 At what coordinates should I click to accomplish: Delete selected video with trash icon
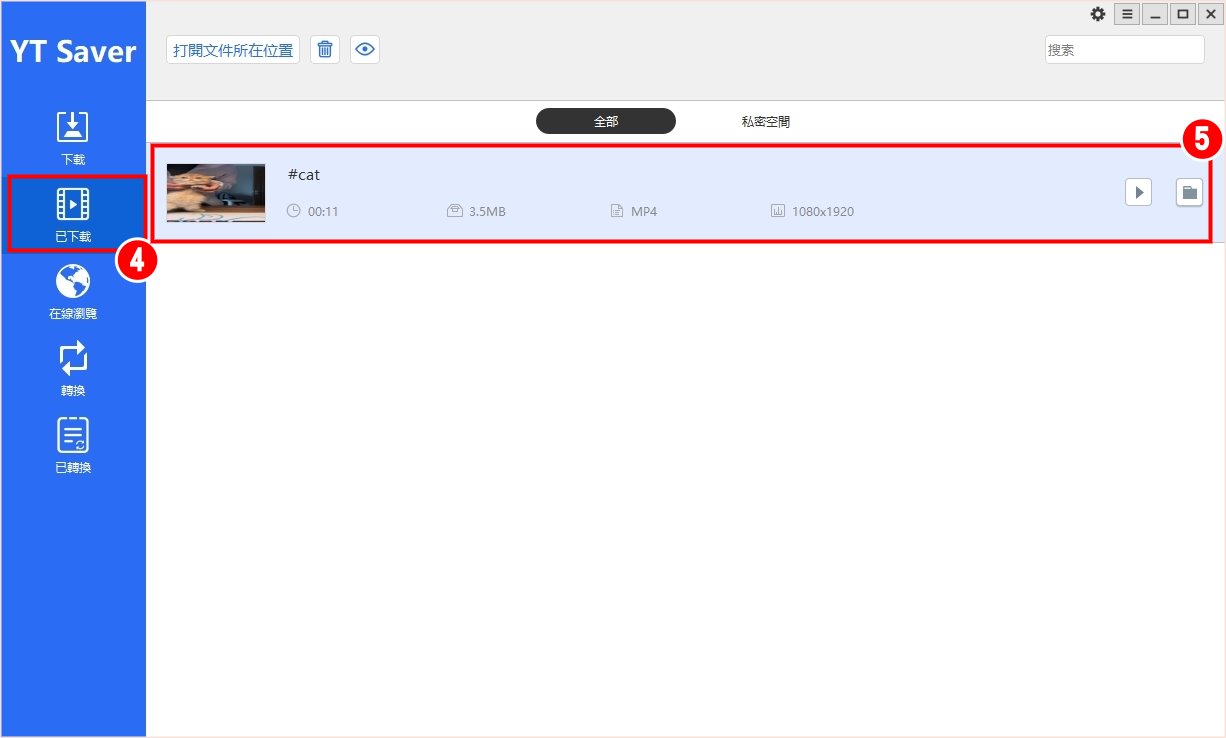tap(325, 49)
